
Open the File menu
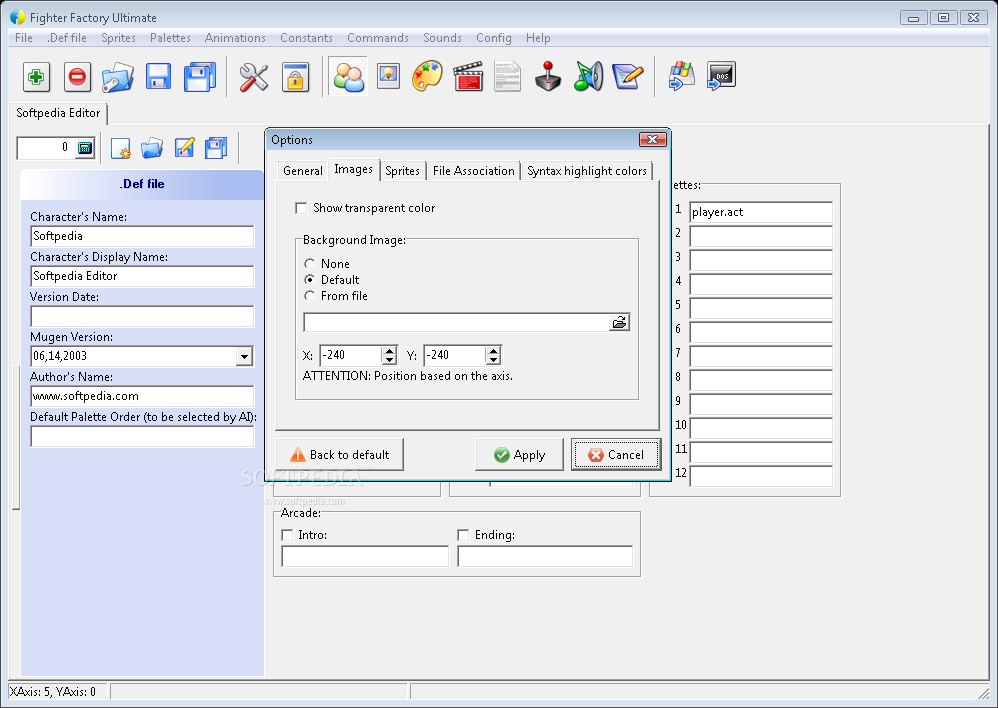[x=24, y=38]
